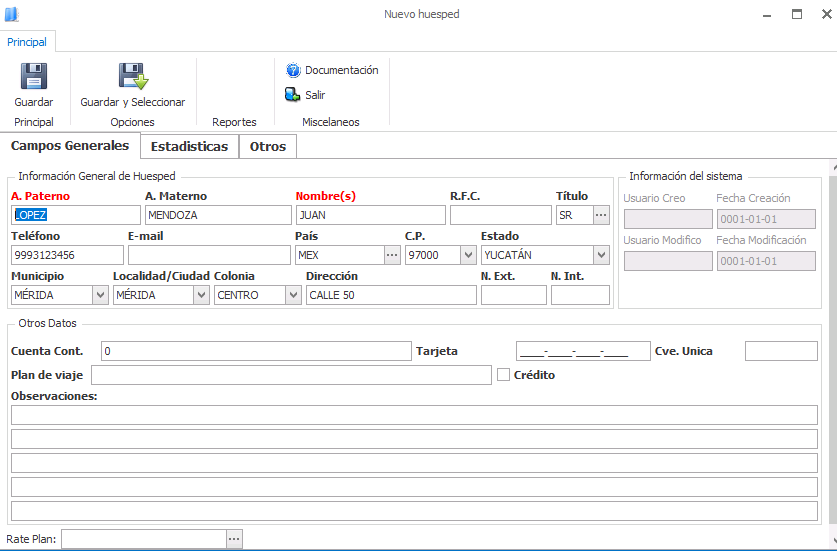Click the N. Ext. field

(x=514, y=295)
